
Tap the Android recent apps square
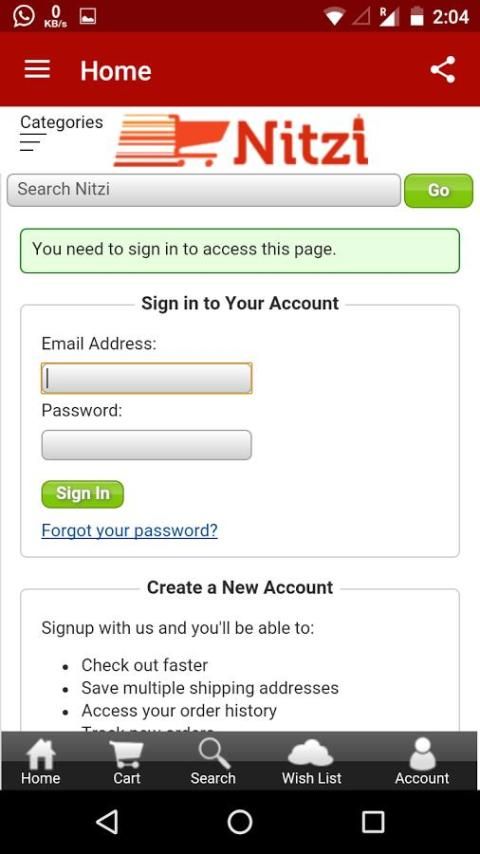pyautogui.click(x=373, y=822)
